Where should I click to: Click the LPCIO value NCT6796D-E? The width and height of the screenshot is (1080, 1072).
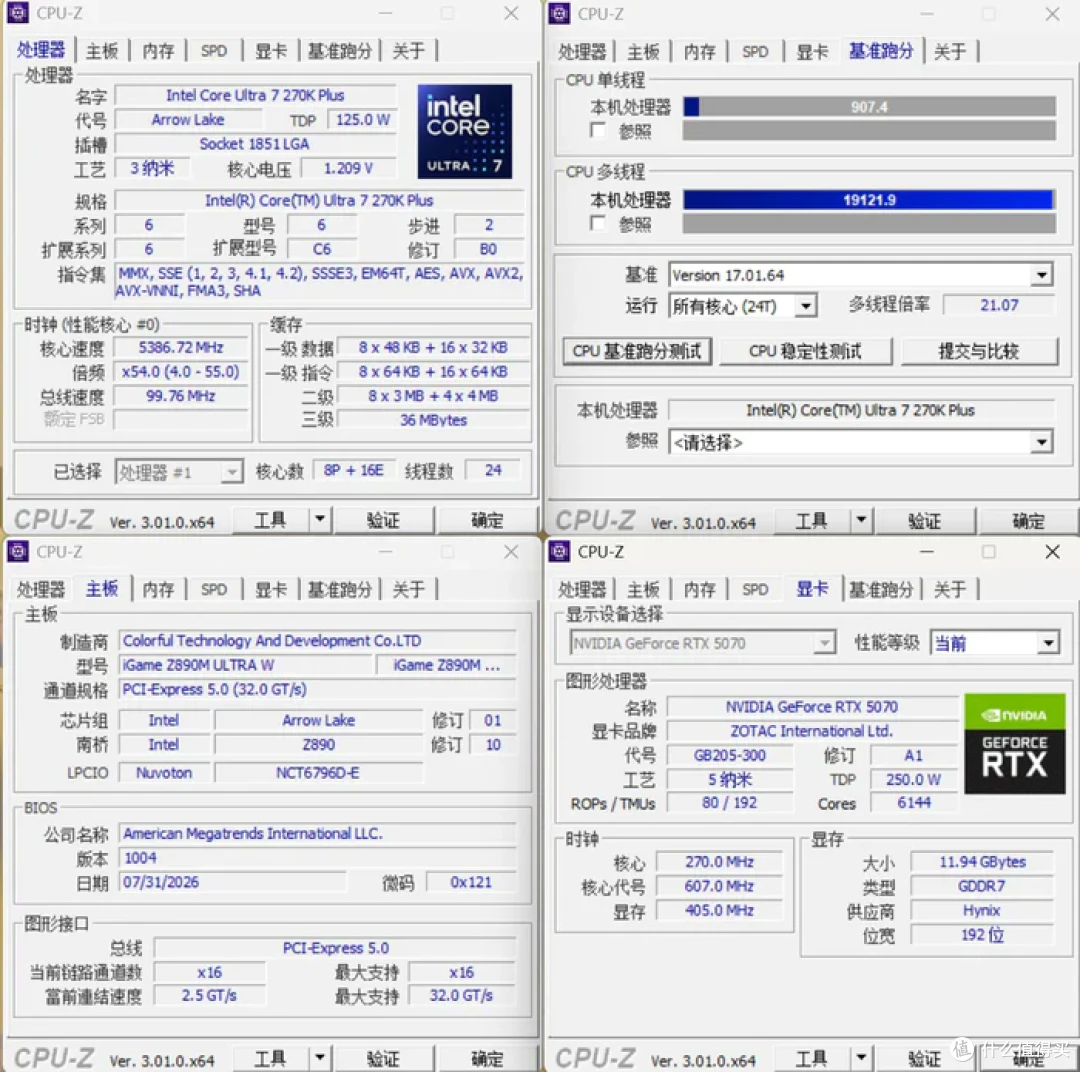318,772
